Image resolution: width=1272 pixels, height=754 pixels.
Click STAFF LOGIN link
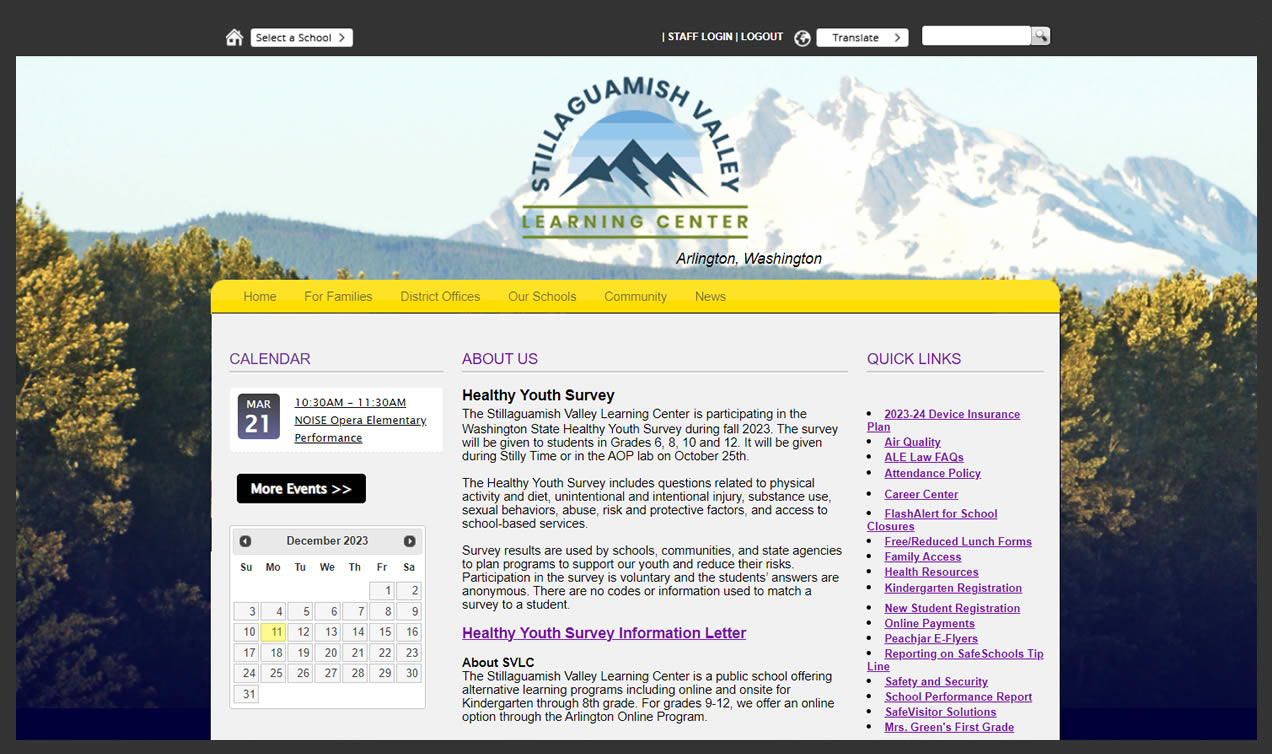(700, 36)
